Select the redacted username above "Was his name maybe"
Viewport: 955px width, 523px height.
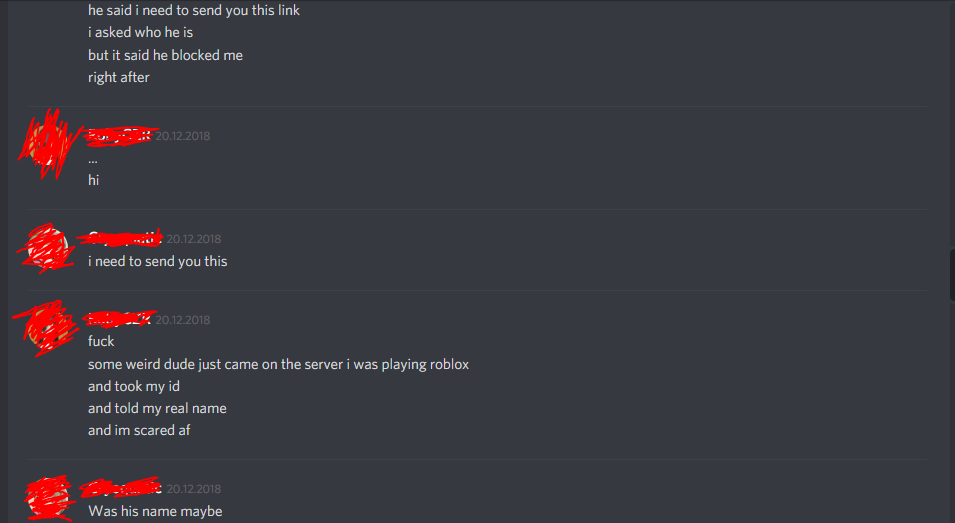[x=125, y=488]
